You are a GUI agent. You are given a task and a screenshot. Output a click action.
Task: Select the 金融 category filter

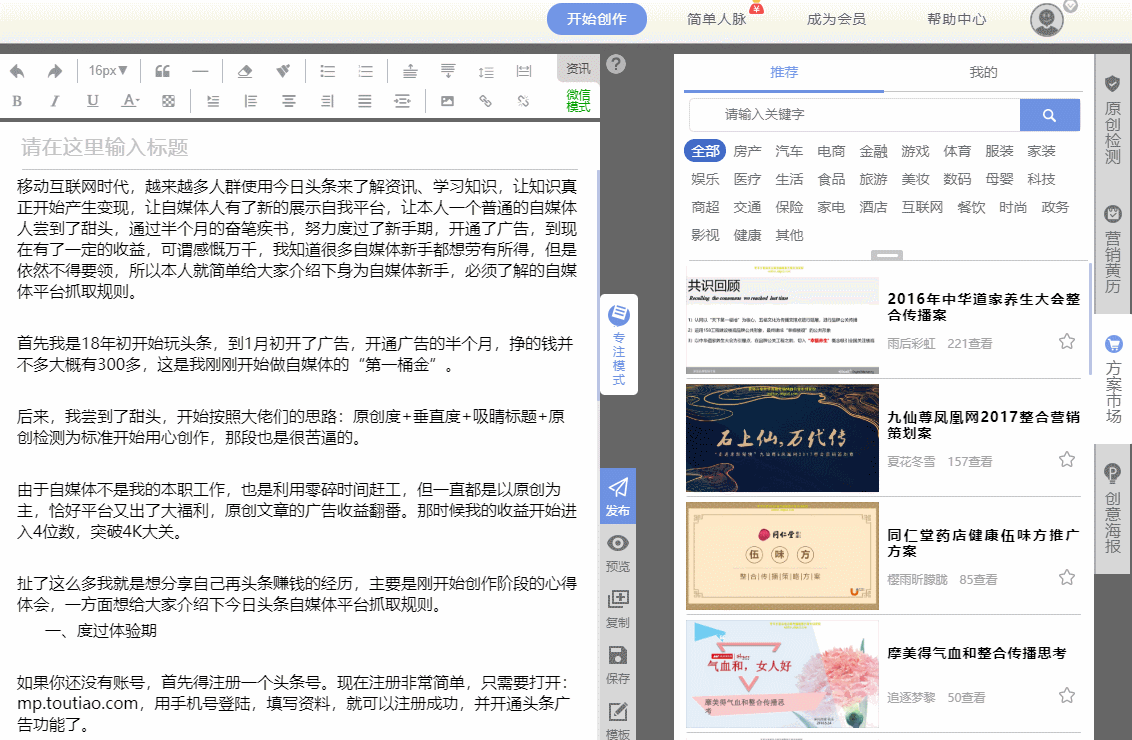point(873,151)
